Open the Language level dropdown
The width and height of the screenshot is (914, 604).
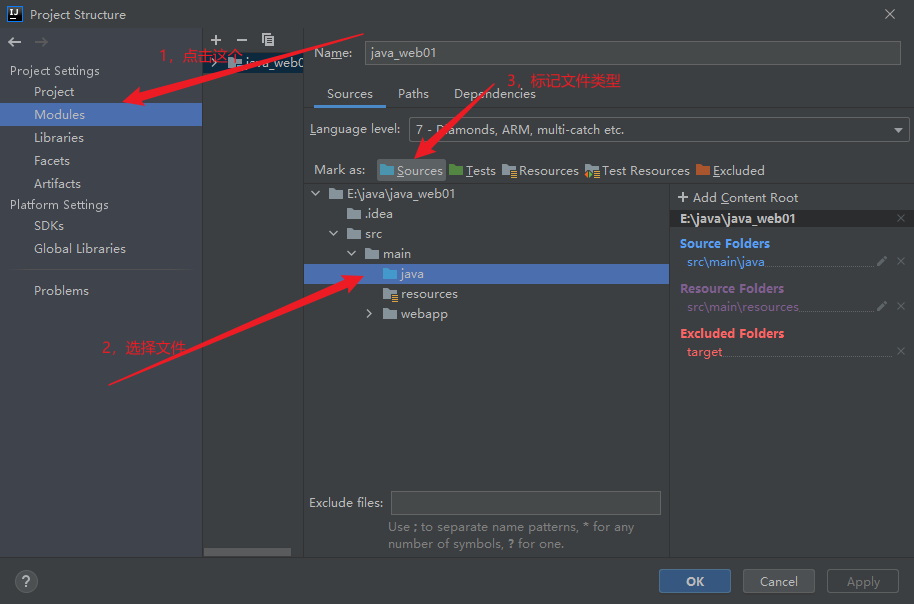coord(659,129)
